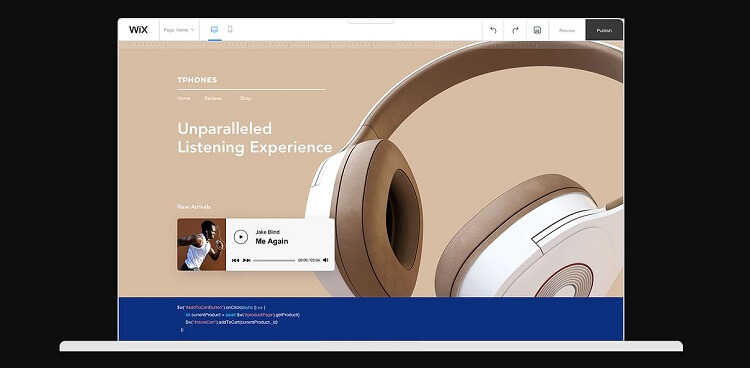Skip to the next track
This screenshot has height=368, width=750.
coord(247,260)
